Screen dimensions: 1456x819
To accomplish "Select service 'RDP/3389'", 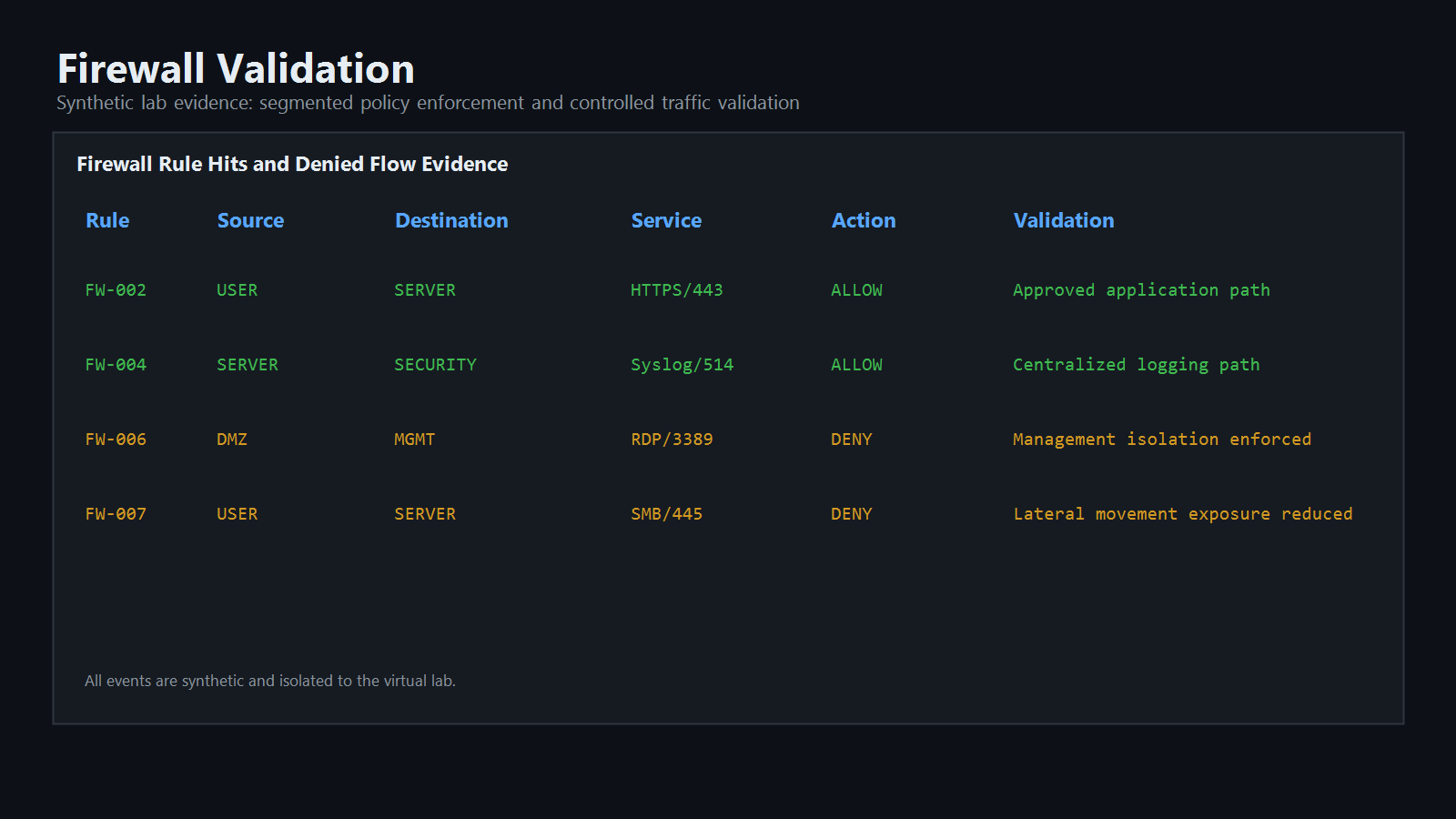I will click(672, 440).
